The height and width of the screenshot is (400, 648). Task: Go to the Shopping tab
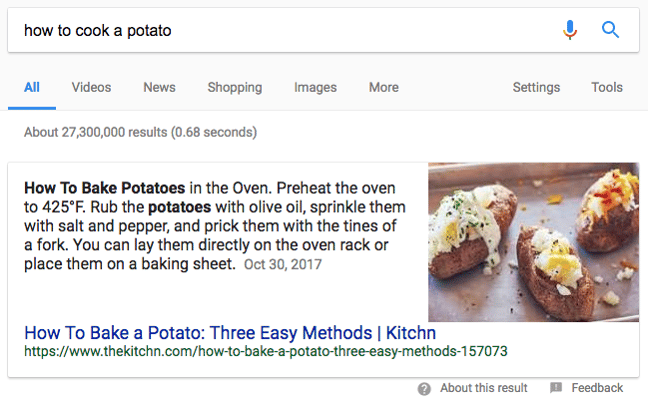click(234, 88)
